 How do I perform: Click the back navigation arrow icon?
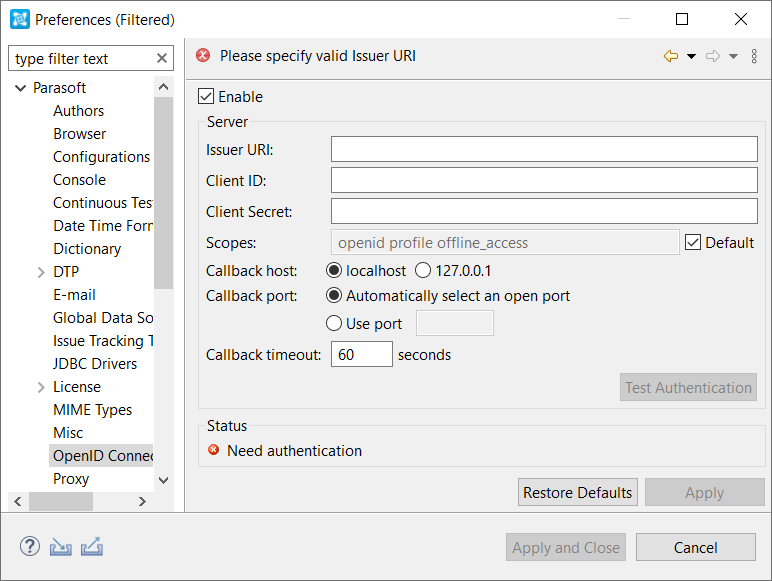tap(671, 56)
